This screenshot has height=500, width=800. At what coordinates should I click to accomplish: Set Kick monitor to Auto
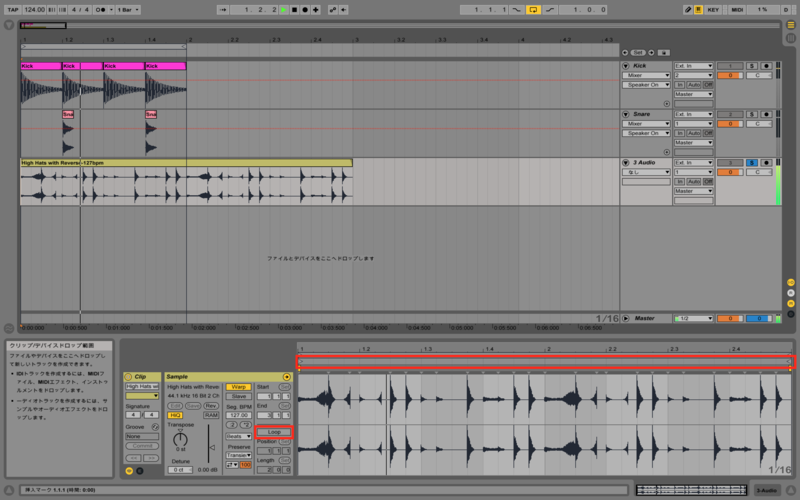[x=693, y=85]
